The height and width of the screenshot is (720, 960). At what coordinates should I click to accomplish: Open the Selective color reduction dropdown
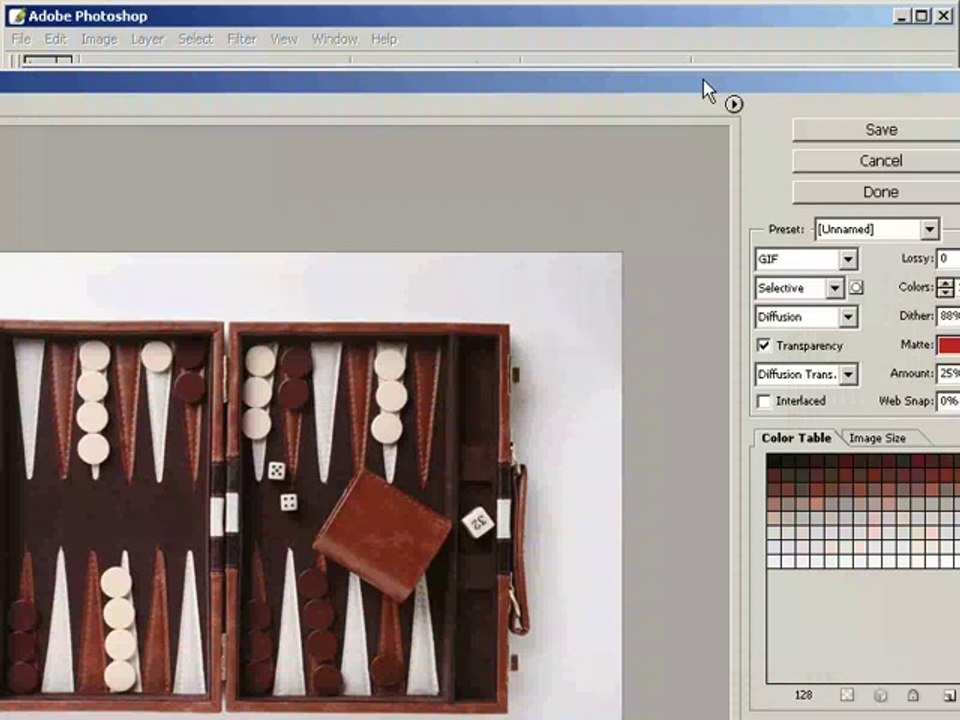coord(835,288)
